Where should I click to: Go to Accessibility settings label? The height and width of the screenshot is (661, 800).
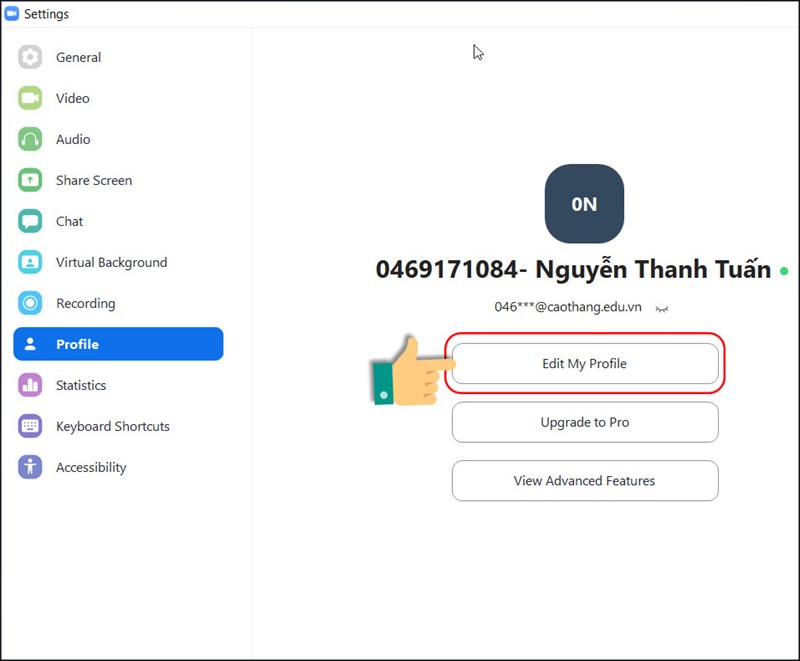(91, 468)
